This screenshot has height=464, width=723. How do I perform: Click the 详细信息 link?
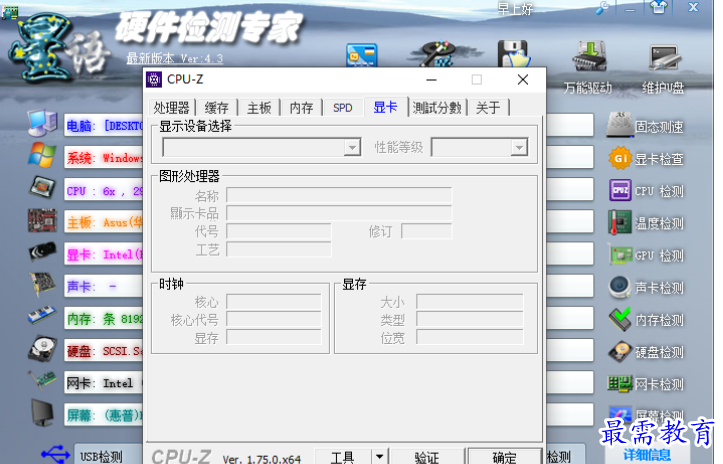click(x=646, y=455)
